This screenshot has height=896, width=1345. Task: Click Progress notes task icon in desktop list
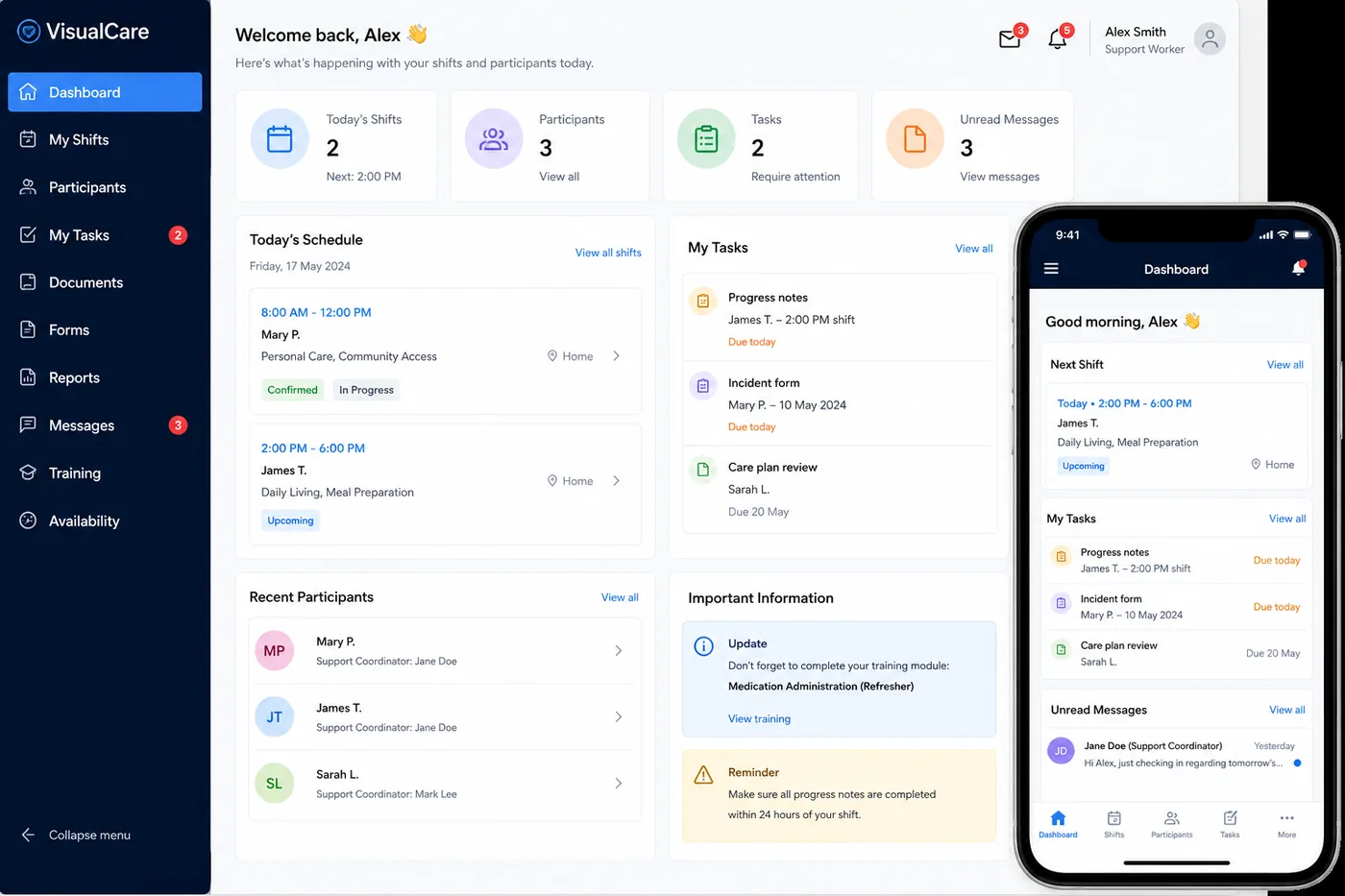pos(703,301)
